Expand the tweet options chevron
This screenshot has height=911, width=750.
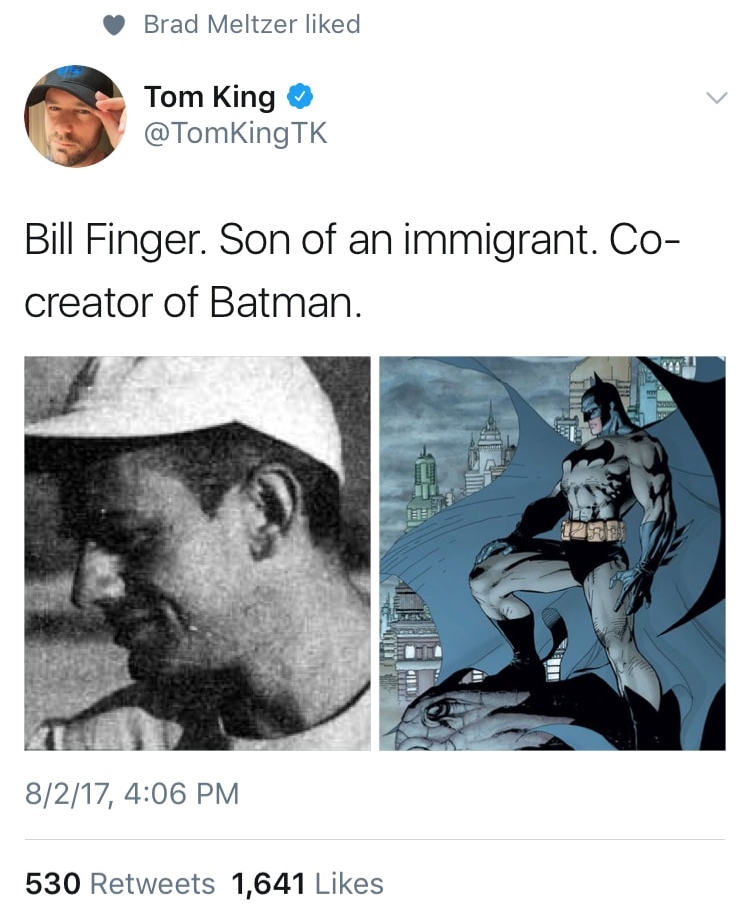[714, 98]
